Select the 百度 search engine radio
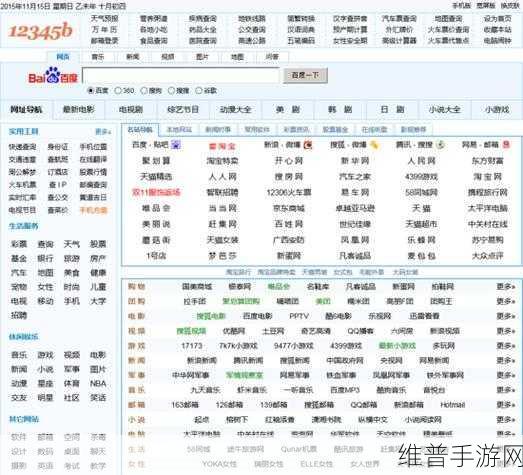The image size is (523, 475). tap(90, 90)
